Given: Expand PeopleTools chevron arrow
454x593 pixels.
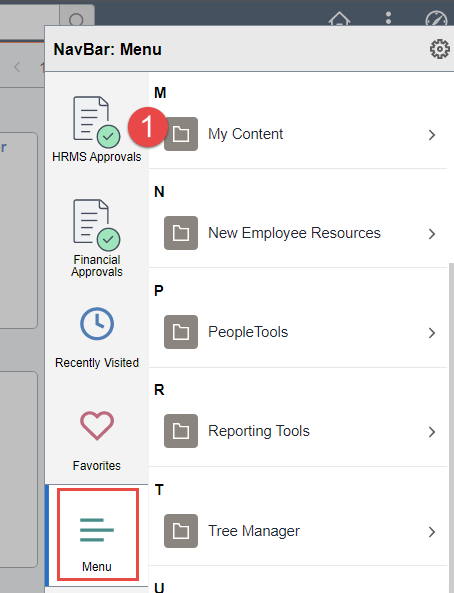Looking at the screenshot, I should pos(432,333).
